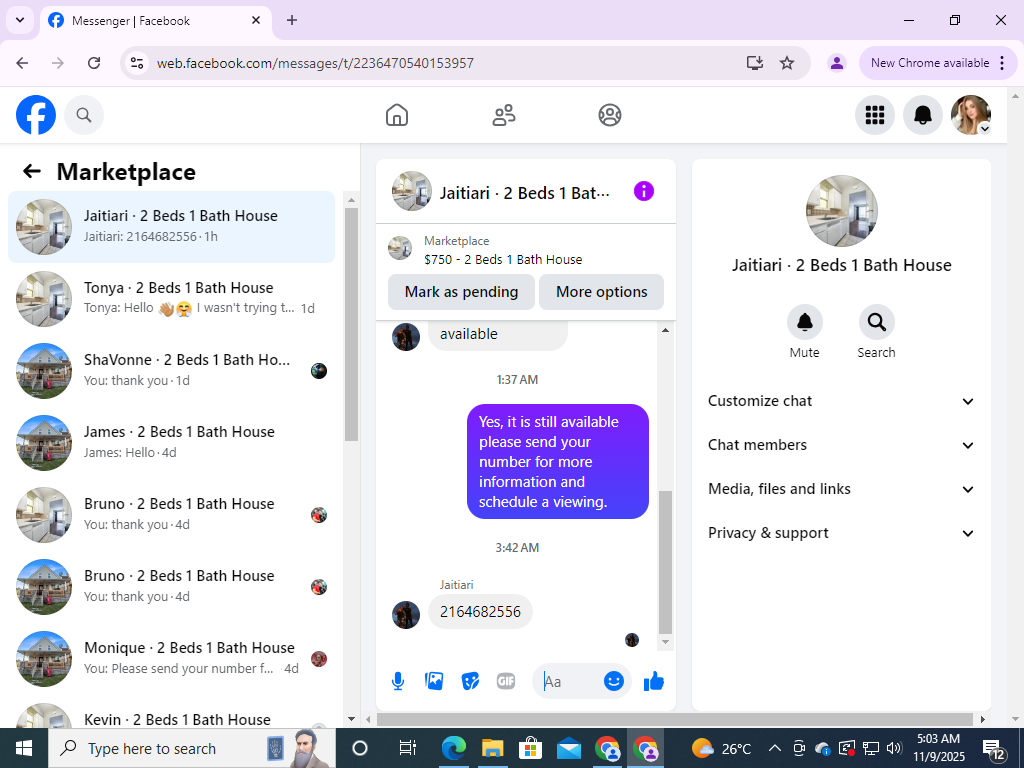Open the large listing photo in info panel
The image size is (1024, 768).
click(x=841, y=210)
